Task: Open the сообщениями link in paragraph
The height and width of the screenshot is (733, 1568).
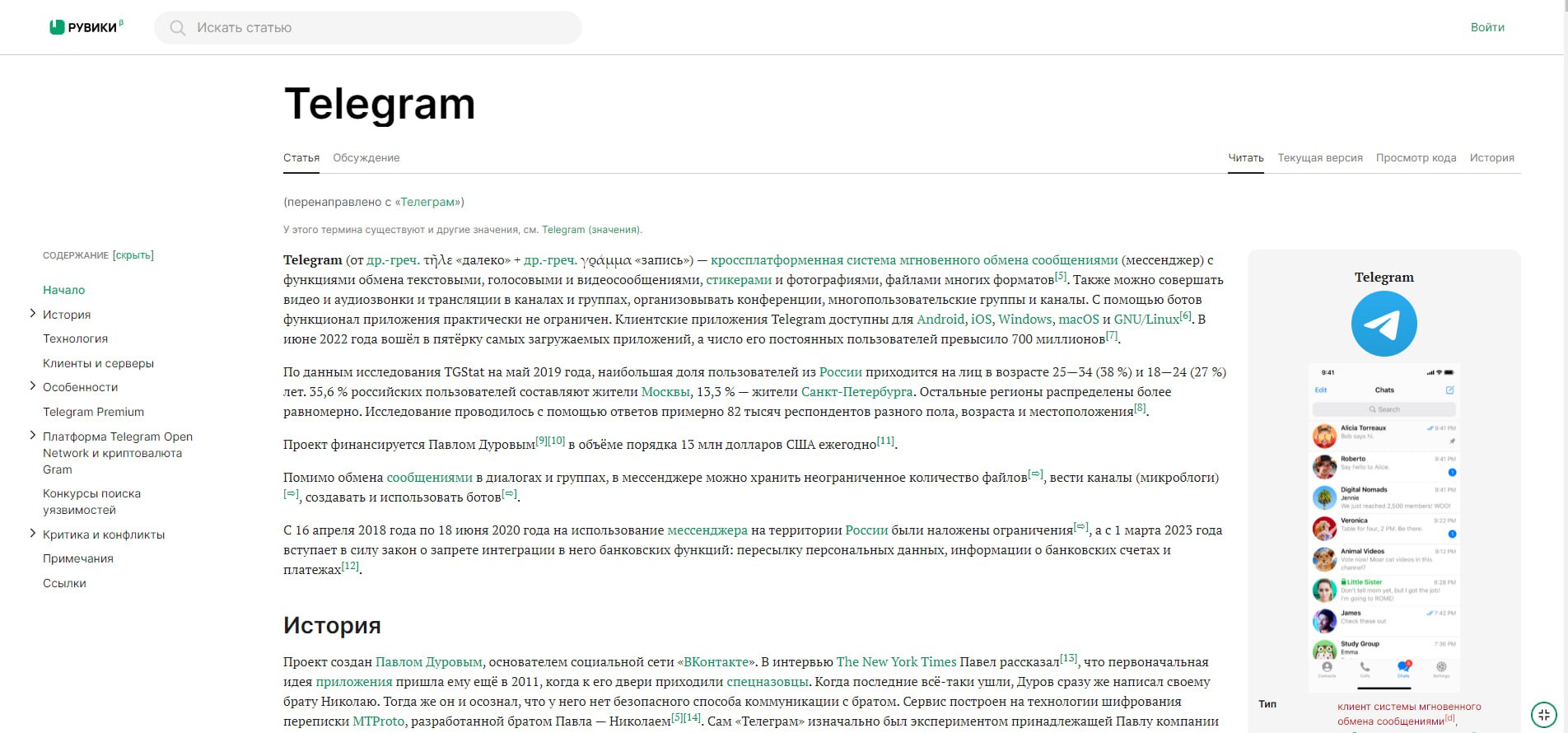Action: (430, 478)
